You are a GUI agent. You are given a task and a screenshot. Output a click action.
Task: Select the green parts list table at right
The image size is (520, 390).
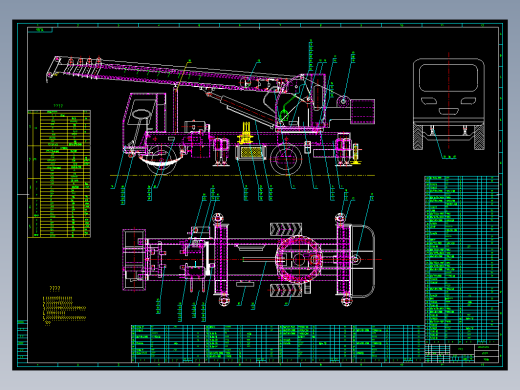click(461, 258)
